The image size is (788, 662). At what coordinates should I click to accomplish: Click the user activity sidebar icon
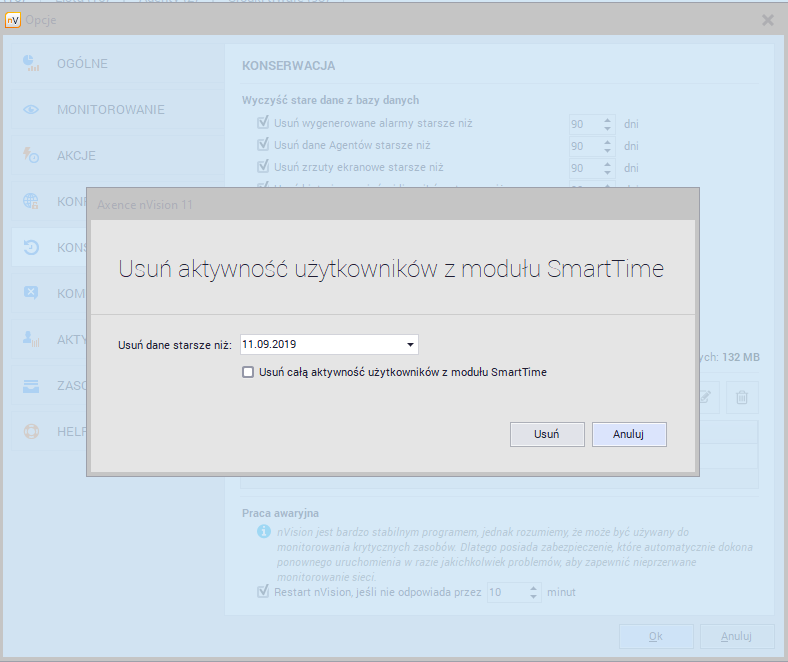31,339
